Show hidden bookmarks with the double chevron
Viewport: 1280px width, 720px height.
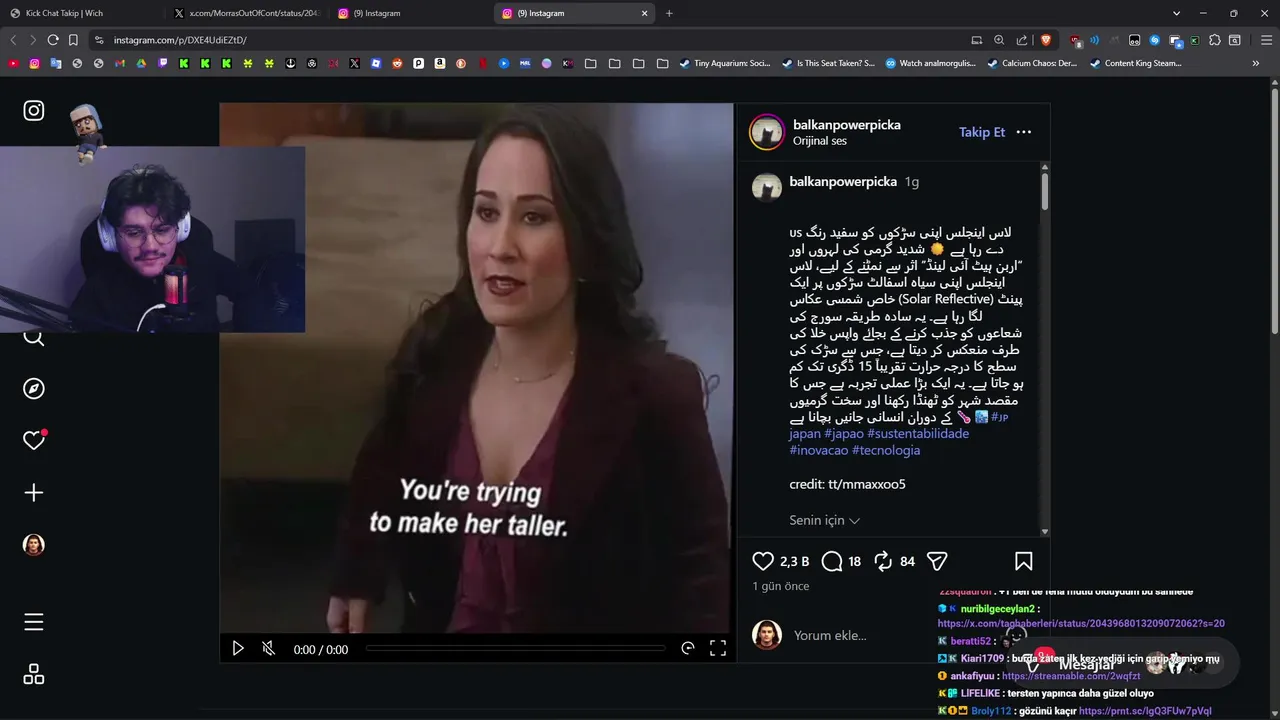(1256, 63)
